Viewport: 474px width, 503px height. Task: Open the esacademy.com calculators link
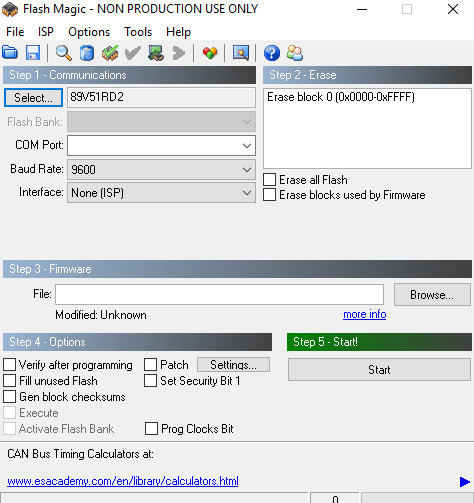point(123,481)
